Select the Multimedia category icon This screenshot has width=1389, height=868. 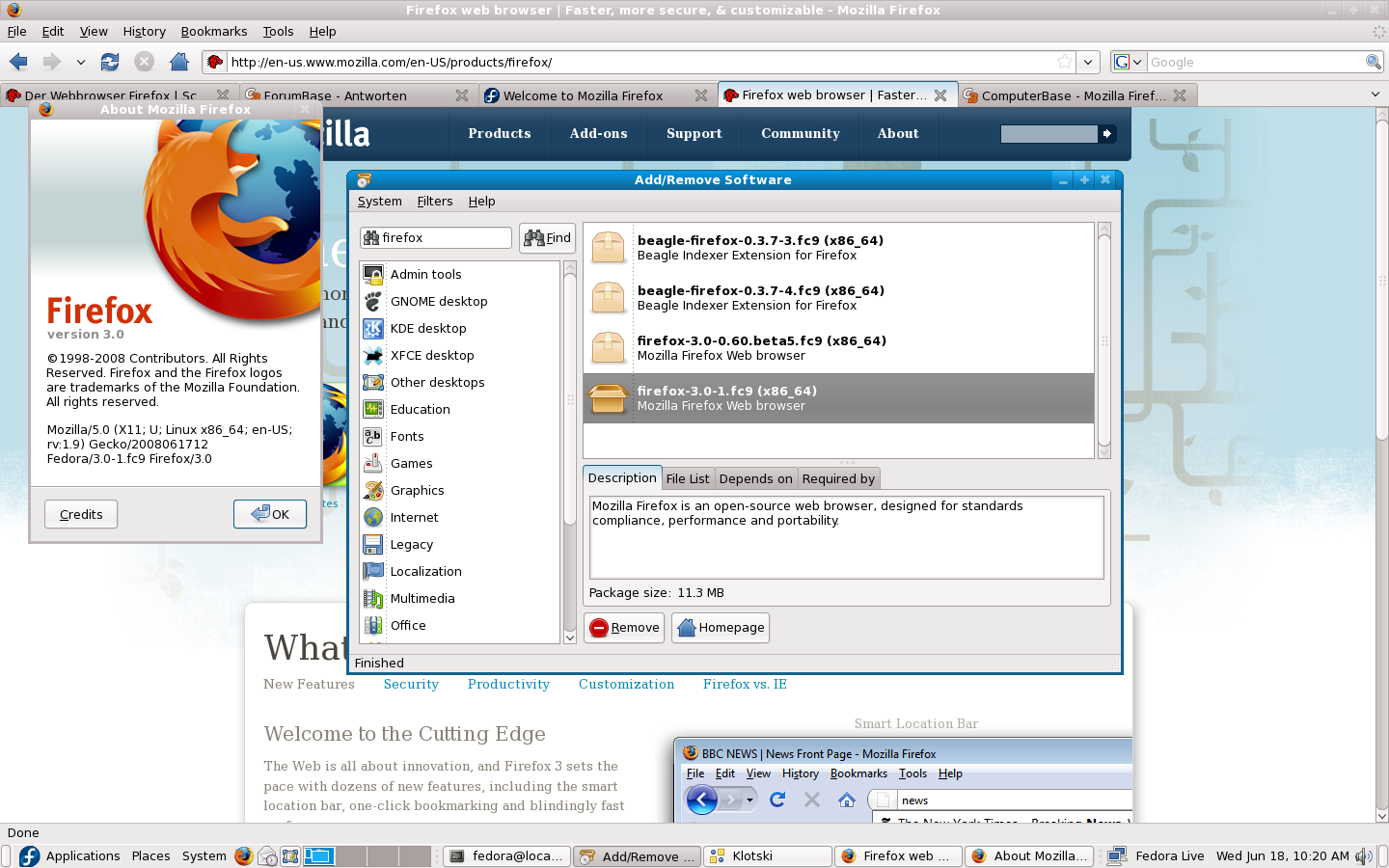pos(373,598)
